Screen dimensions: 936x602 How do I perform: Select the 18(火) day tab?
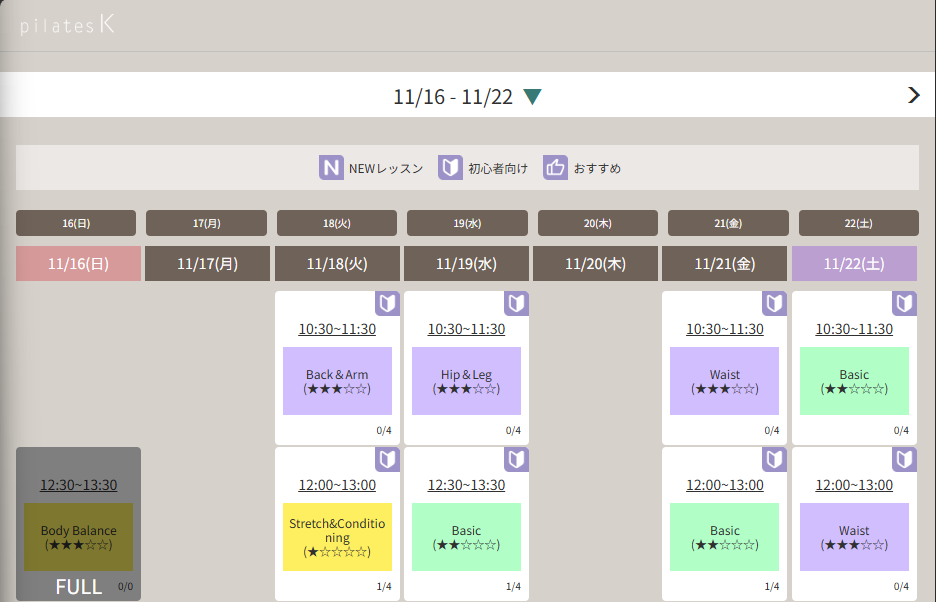coord(337,223)
